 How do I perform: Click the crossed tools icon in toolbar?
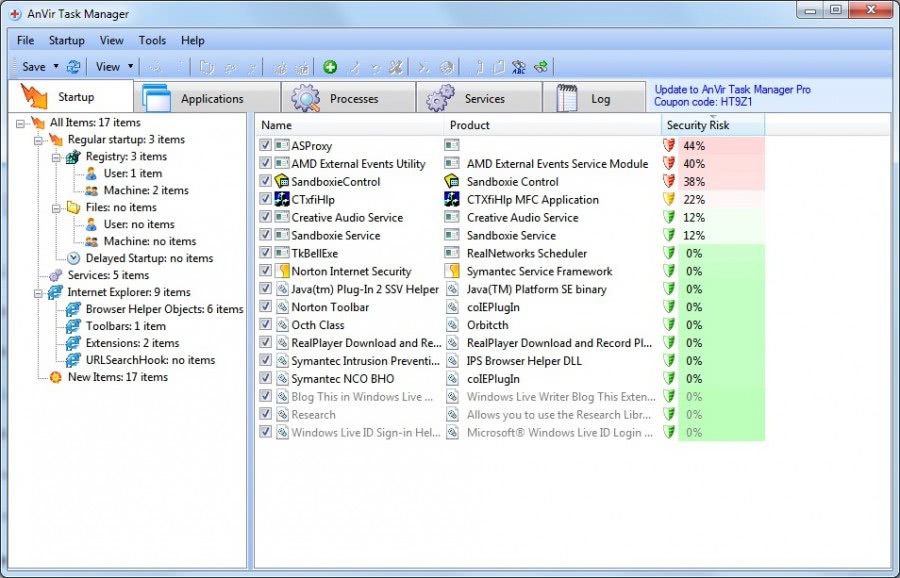395,67
